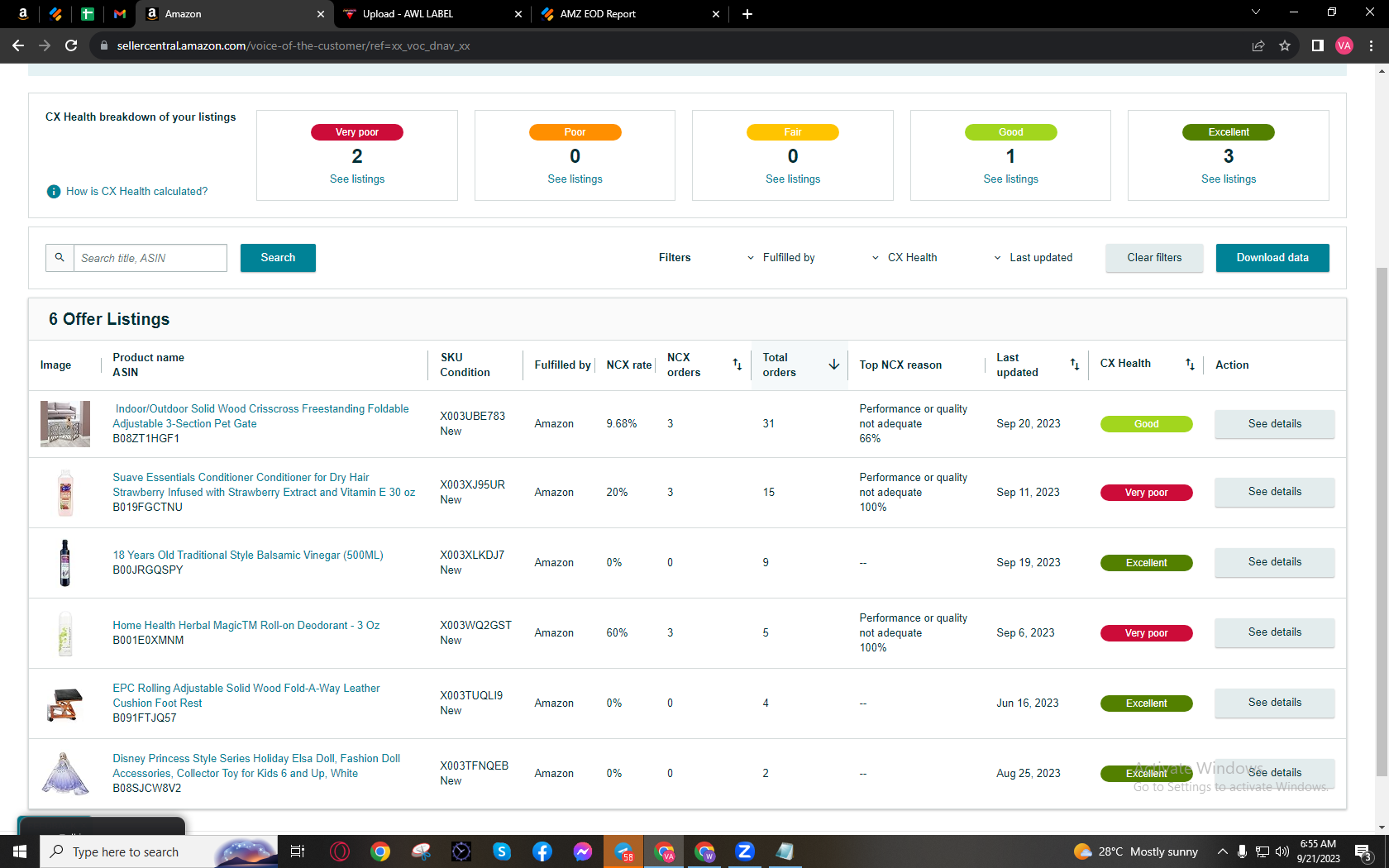Click the magnifier icon in search box
The image size is (1389, 868).
pos(60,258)
